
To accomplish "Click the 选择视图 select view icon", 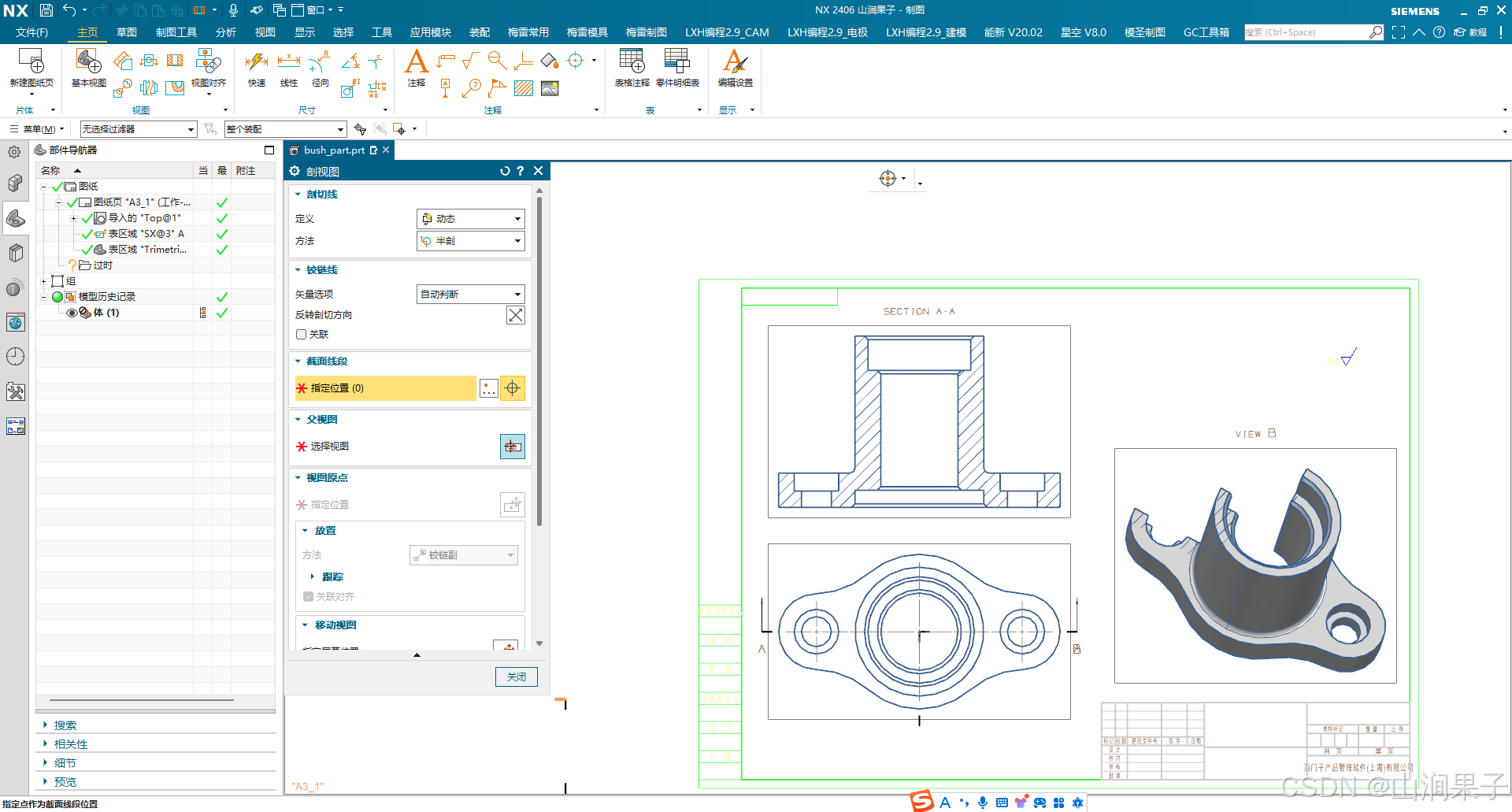I will (x=513, y=447).
